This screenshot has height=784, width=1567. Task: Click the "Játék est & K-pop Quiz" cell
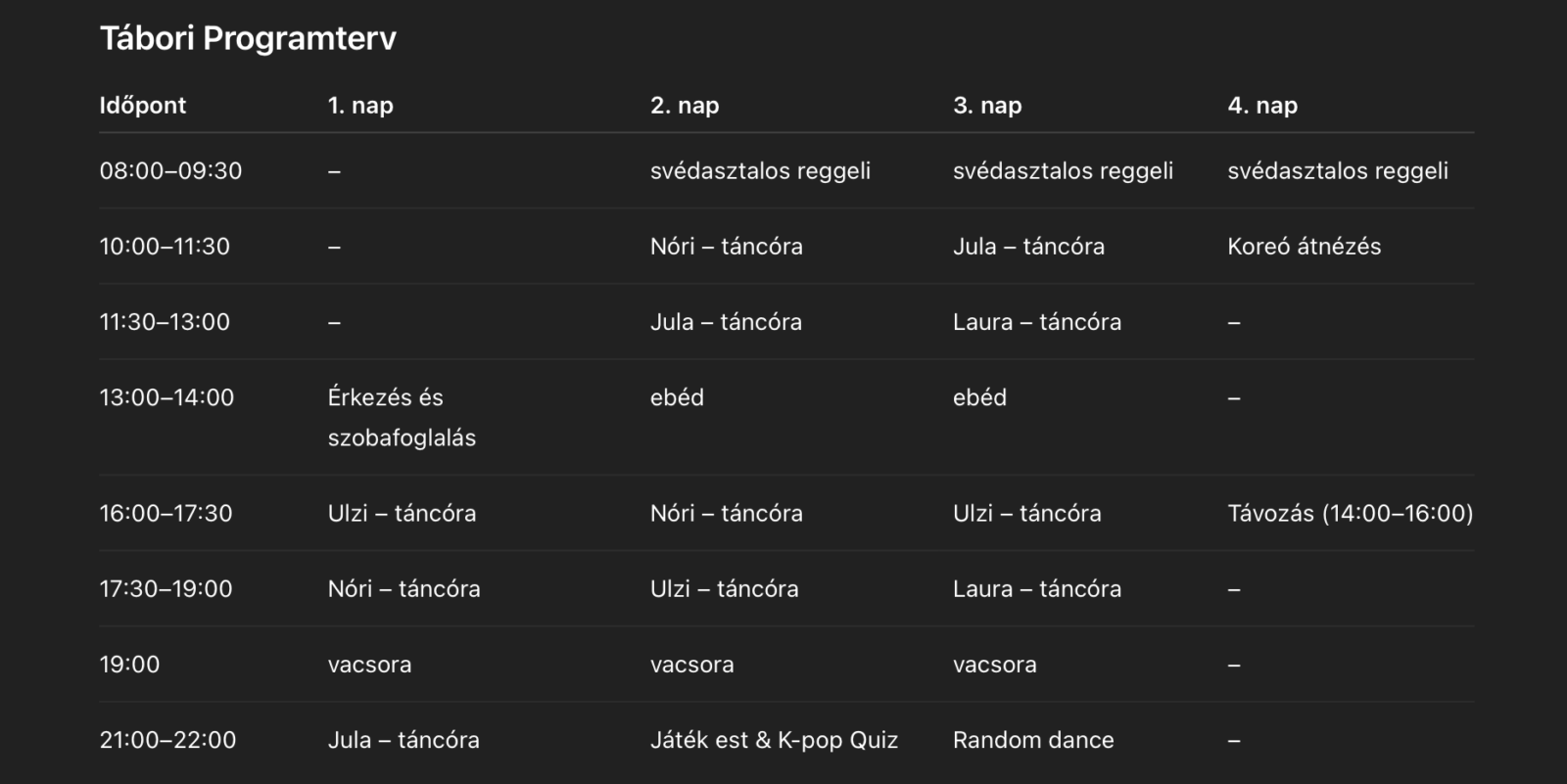pos(774,741)
